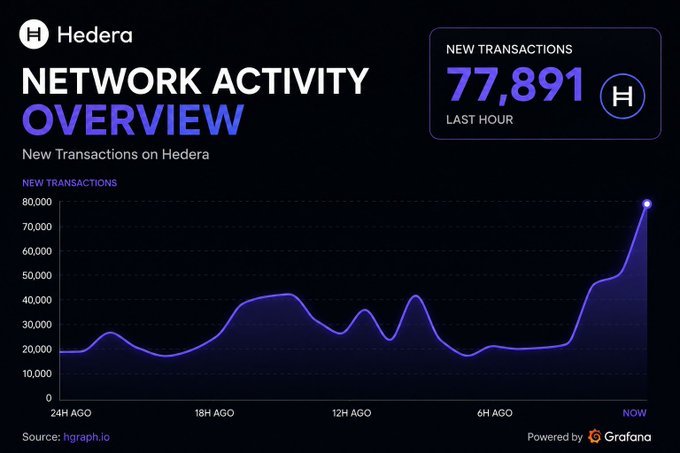This screenshot has width=680, height=453.
Task: Open the hgraph.io source link
Action: click(86, 437)
